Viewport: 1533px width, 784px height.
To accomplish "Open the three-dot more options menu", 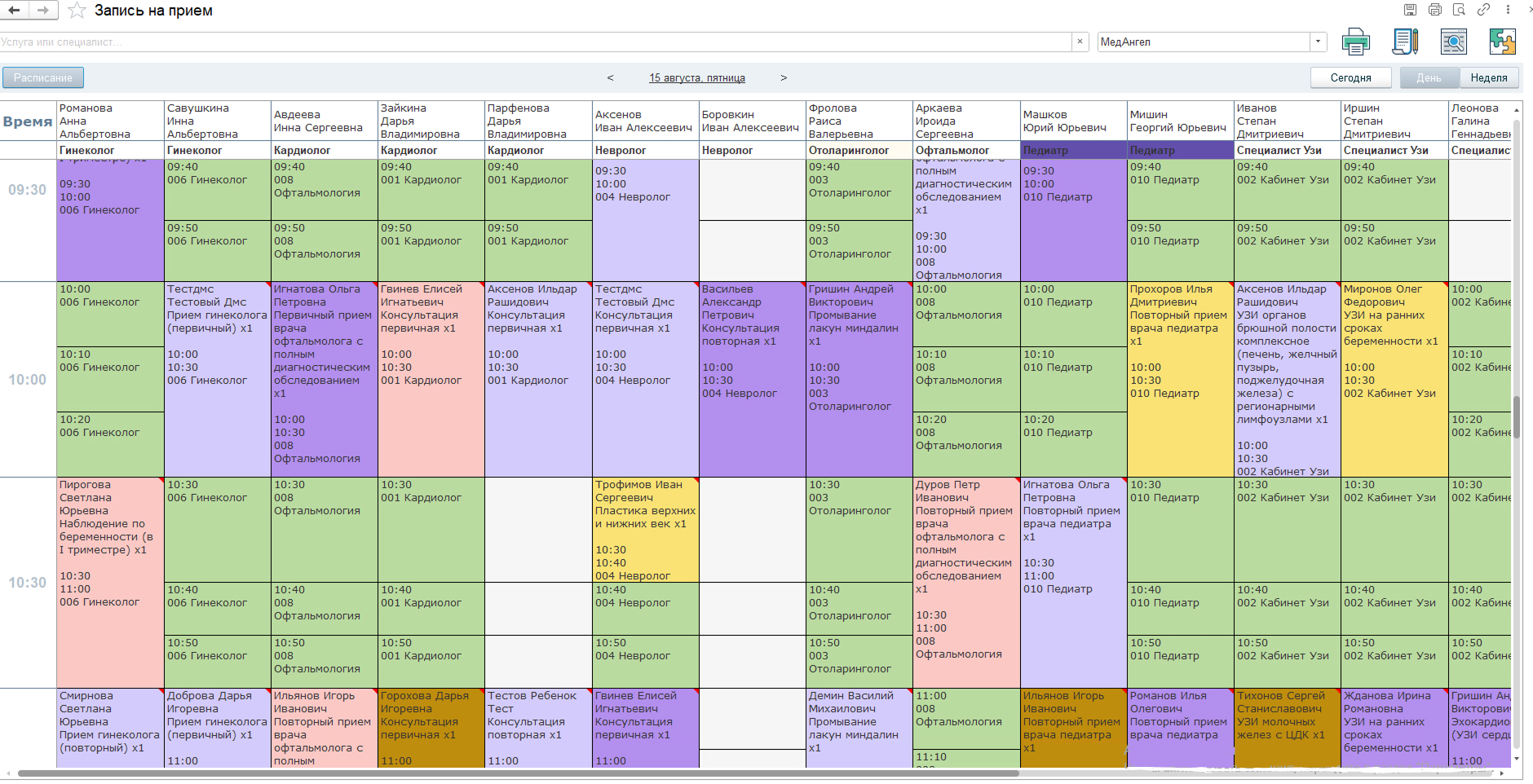I will click(1508, 10).
